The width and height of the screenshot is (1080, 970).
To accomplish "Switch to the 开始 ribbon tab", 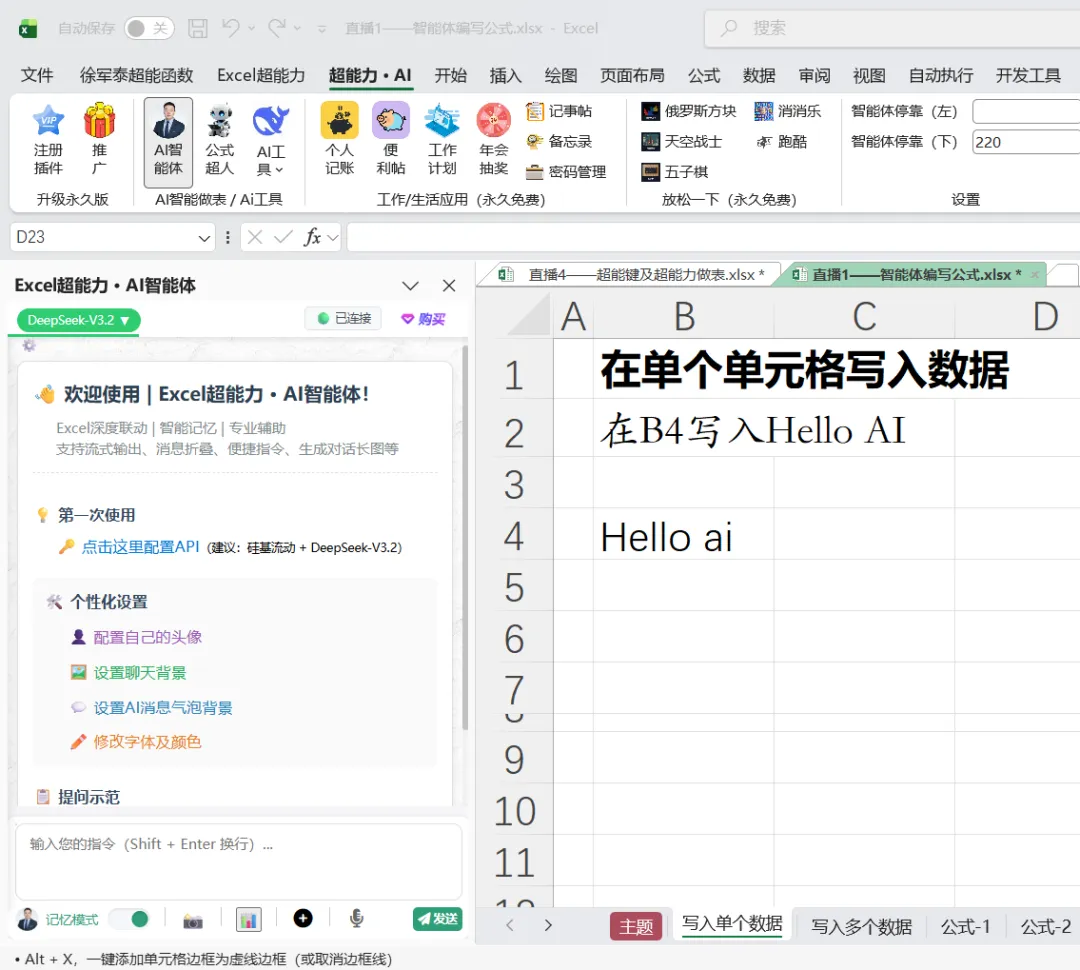I will pos(450,75).
